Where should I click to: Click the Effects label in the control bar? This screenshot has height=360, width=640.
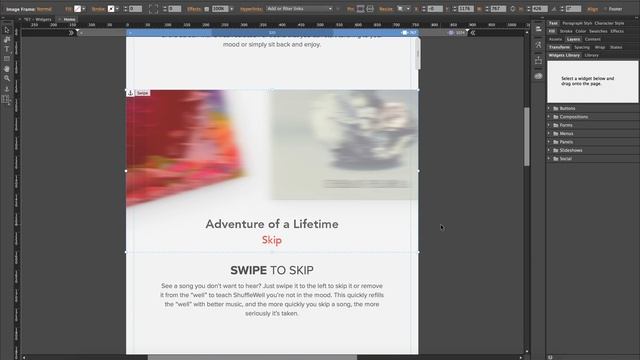(194, 9)
